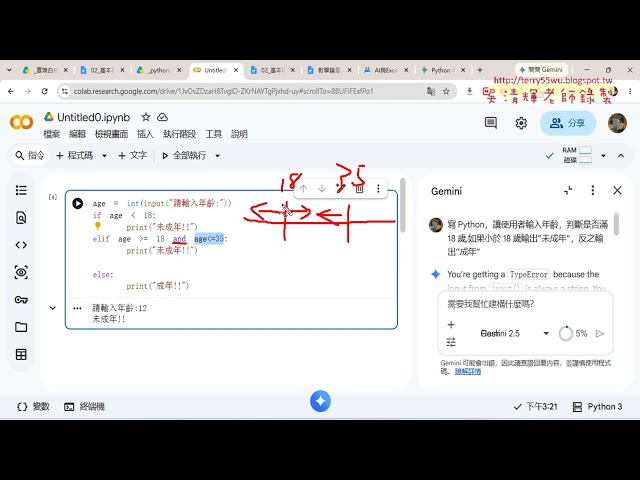Open more cell actions three-dot menu
This screenshot has height=480, width=640.
click(x=378, y=189)
